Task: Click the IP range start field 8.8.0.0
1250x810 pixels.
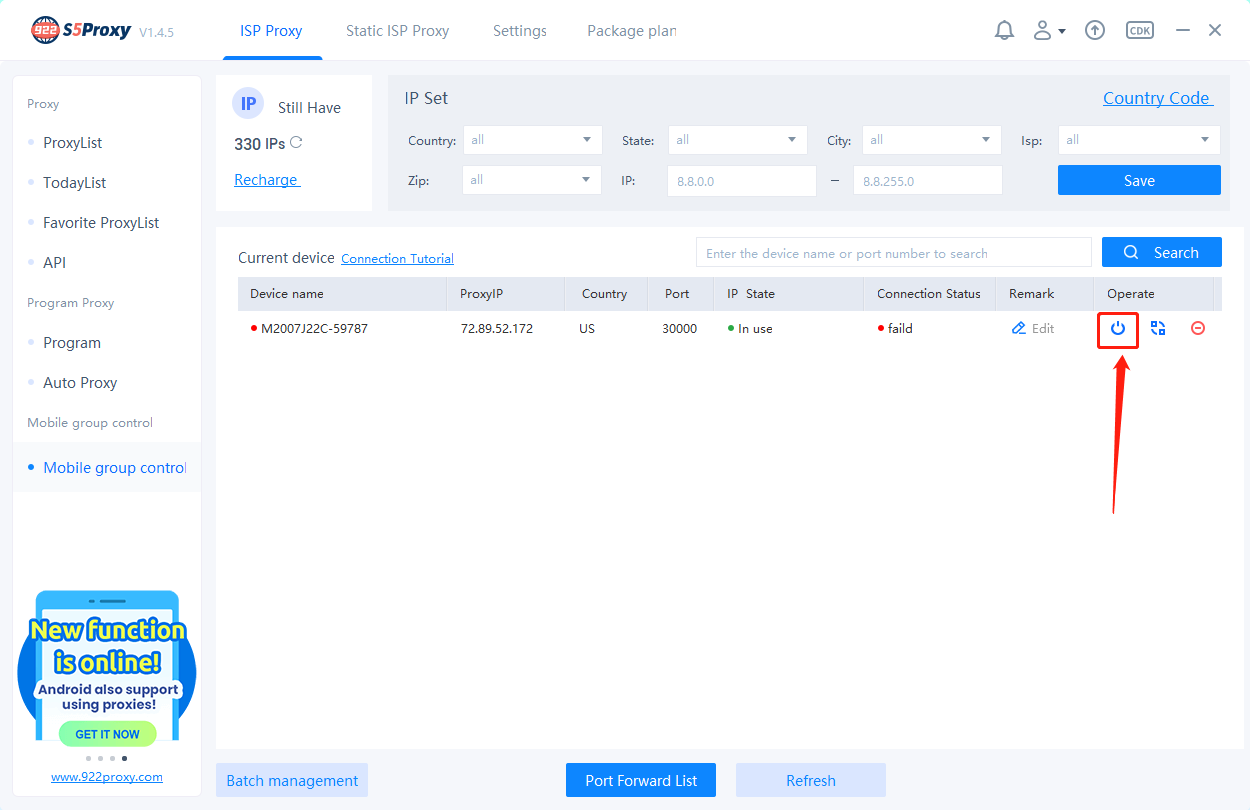Action: pos(742,181)
